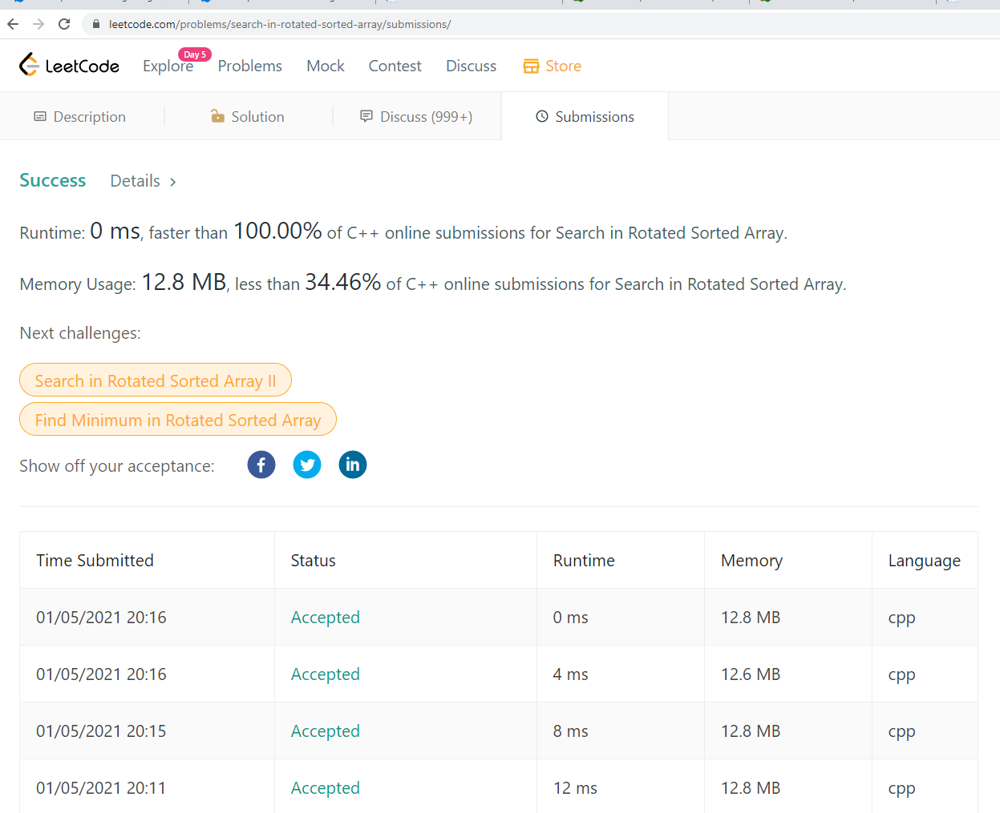The height and width of the screenshot is (813, 1000).
Task: Share acceptance on Facebook
Action: pos(261,465)
